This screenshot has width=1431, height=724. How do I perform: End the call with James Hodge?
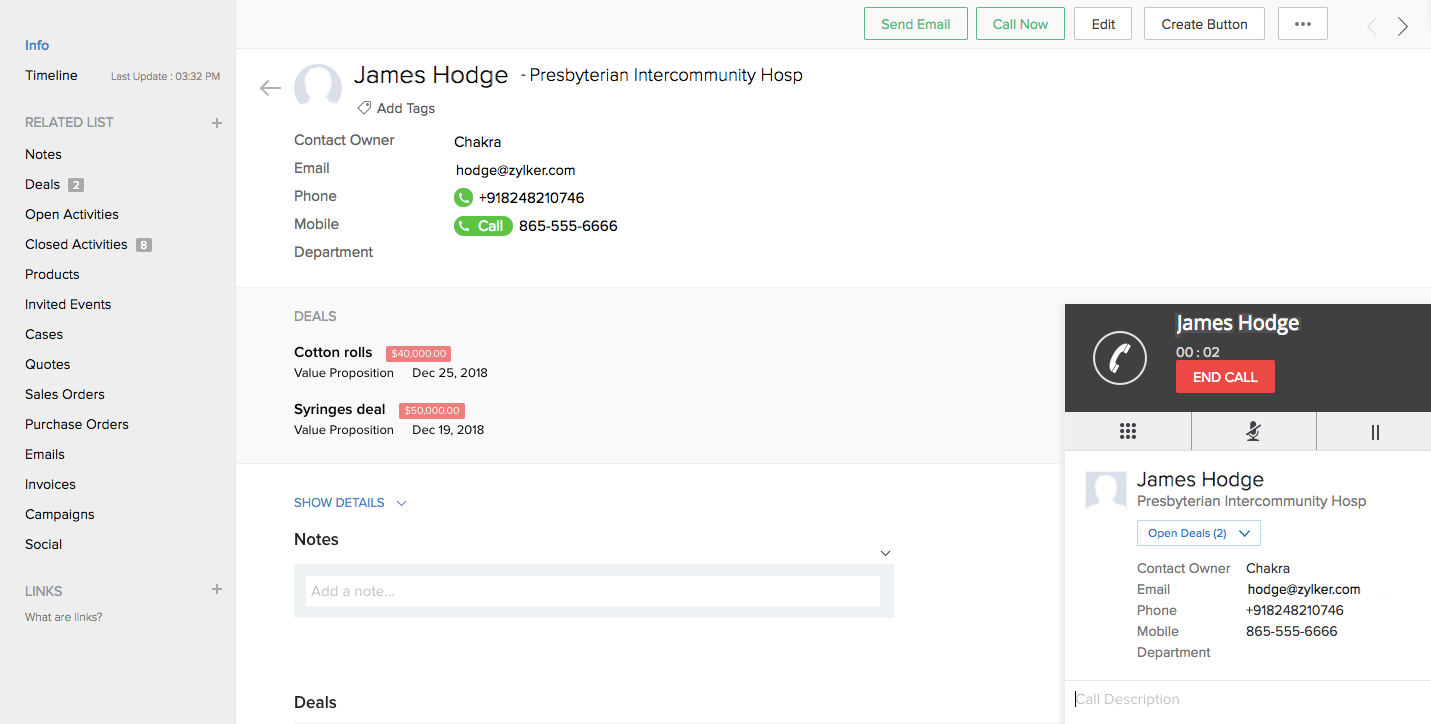point(1225,377)
